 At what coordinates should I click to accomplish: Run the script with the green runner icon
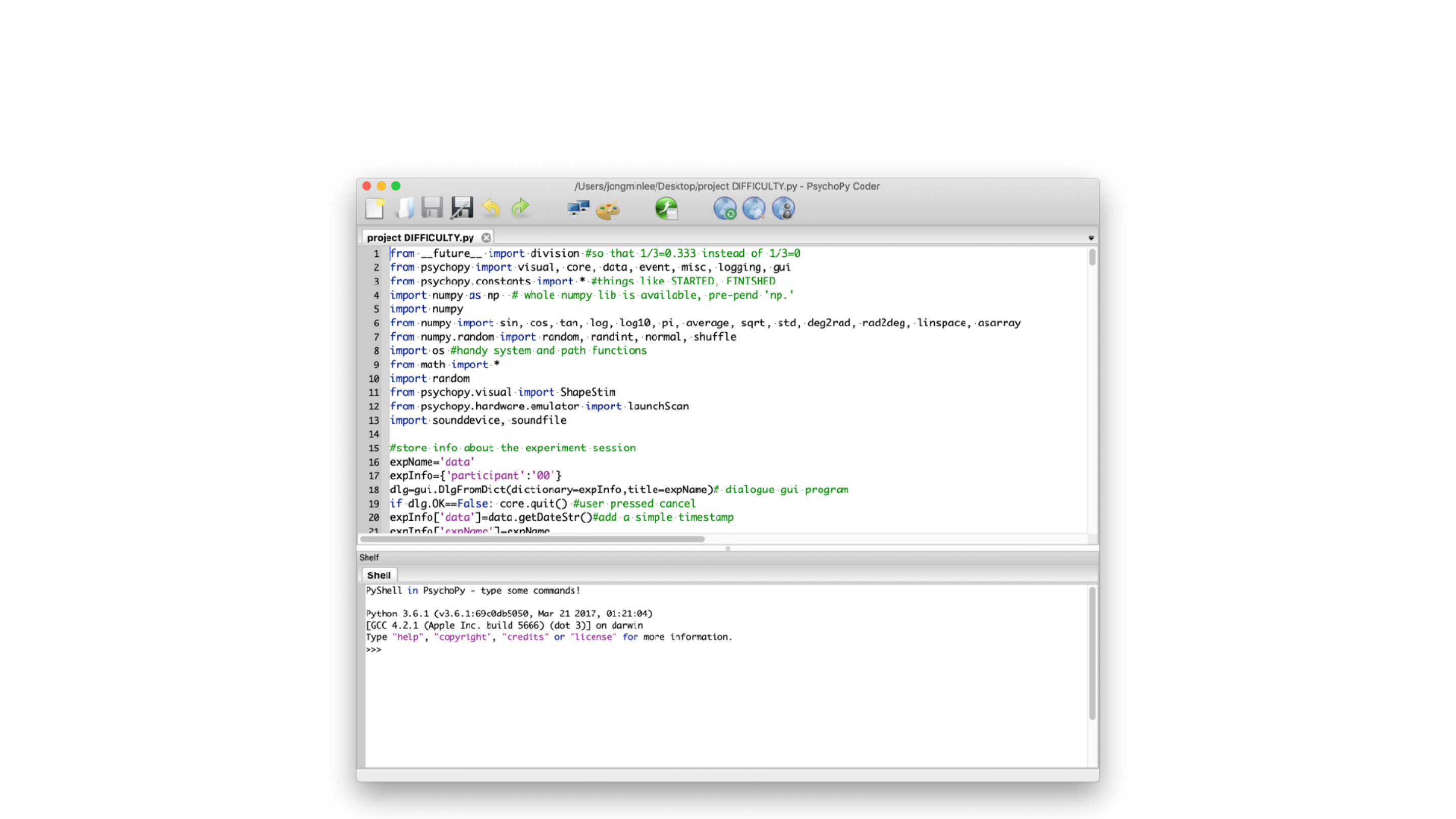point(666,209)
